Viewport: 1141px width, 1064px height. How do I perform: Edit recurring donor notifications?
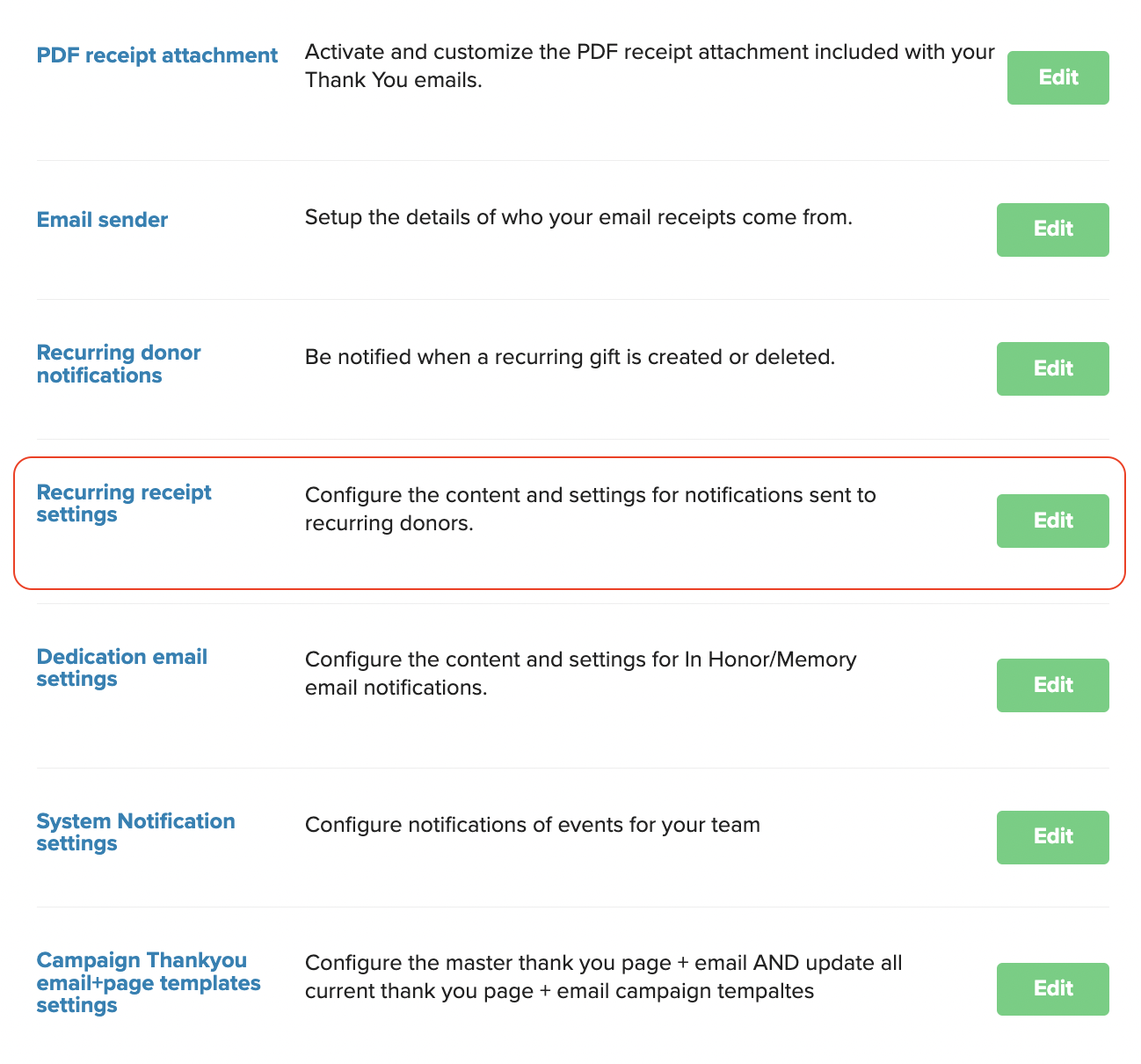coord(1052,368)
